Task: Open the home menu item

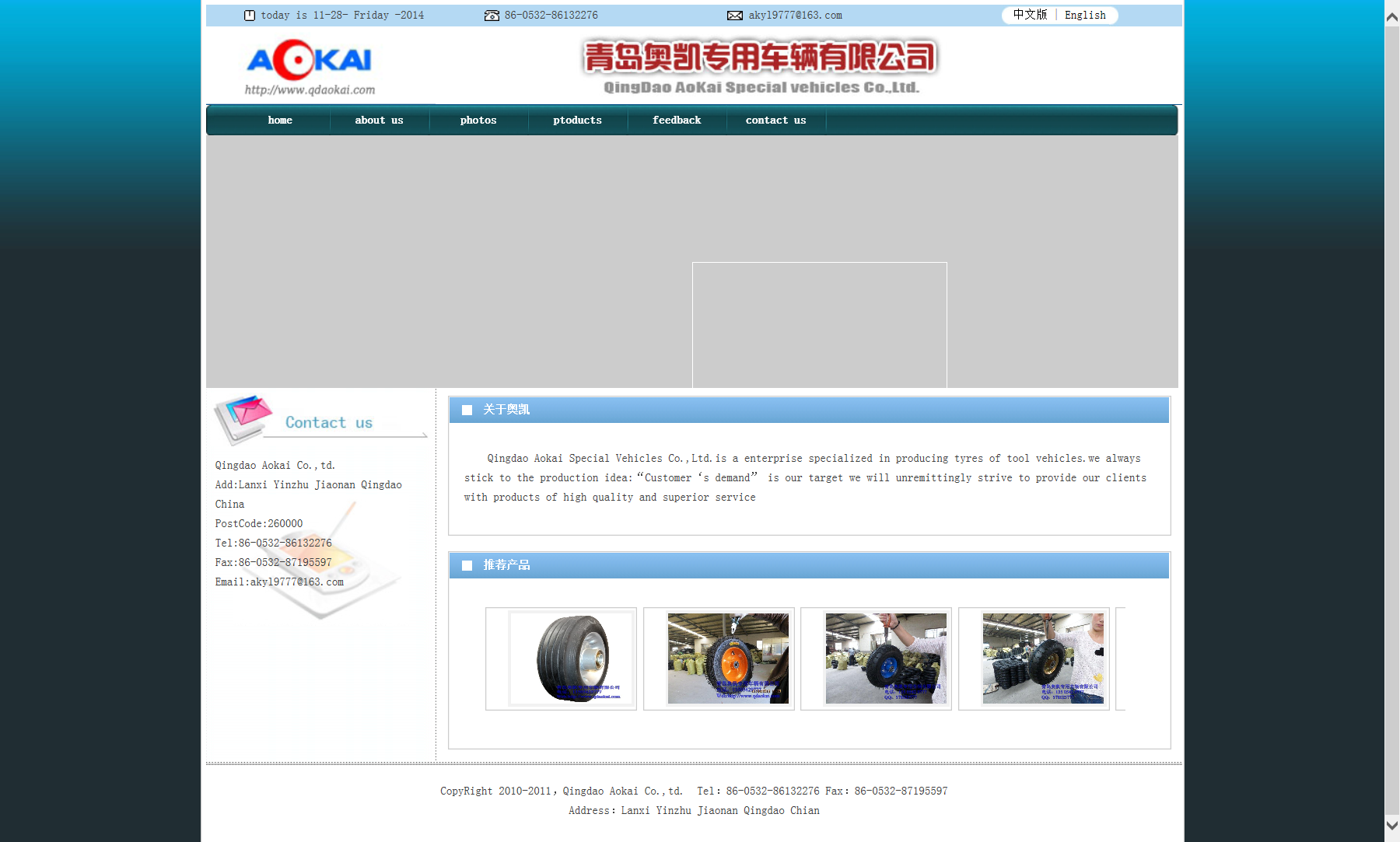Action: click(280, 120)
